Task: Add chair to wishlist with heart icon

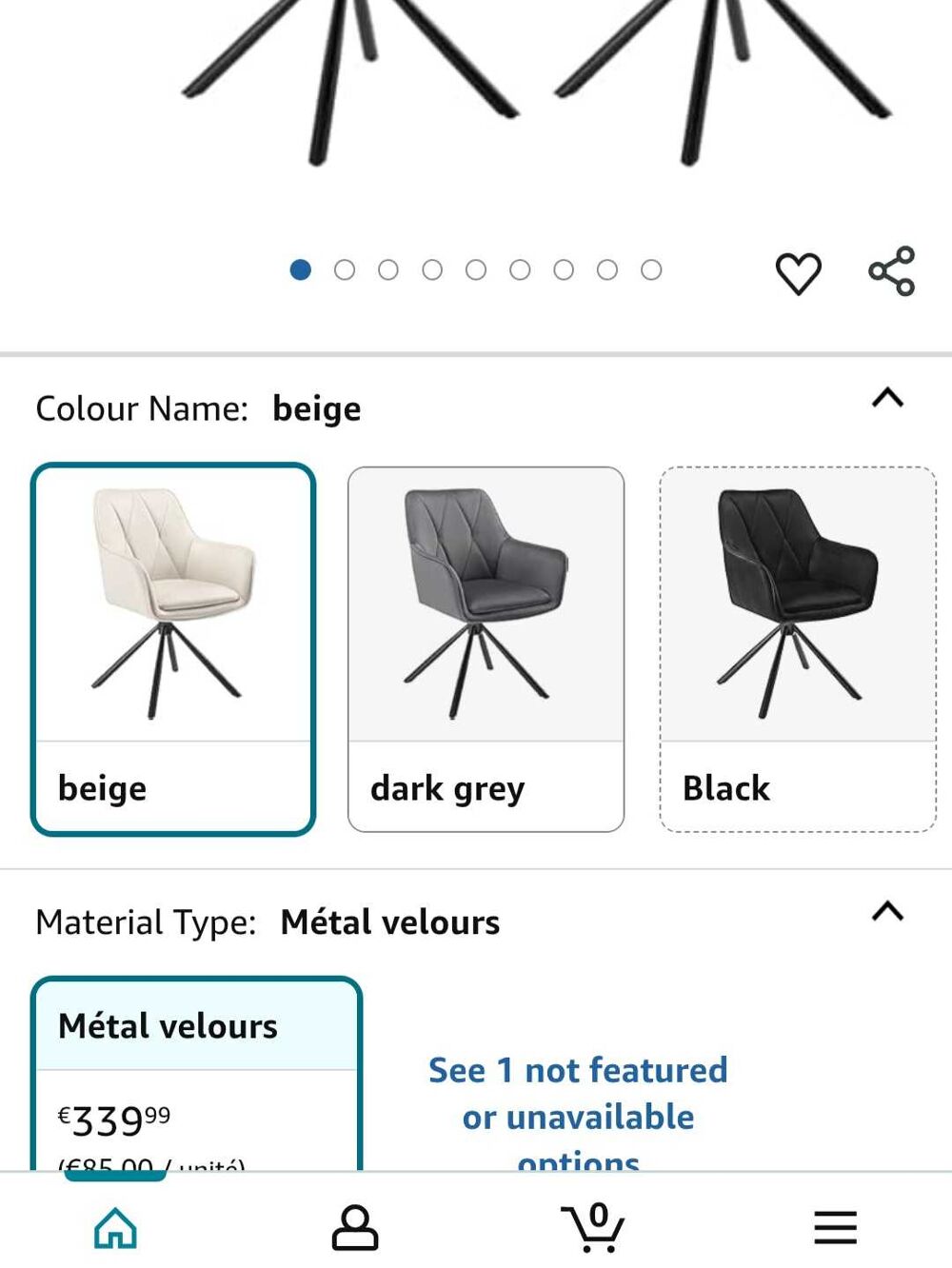Action: (x=798, y=273)
